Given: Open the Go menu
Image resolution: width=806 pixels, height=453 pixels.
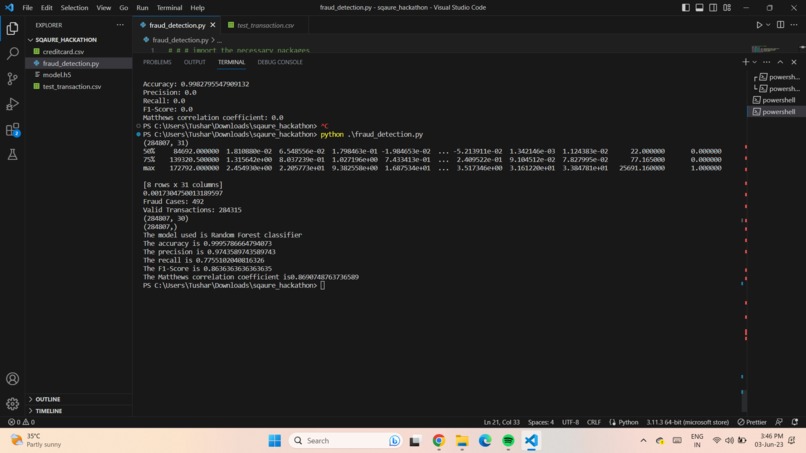Looking at the screenshot, I should (123, 8).
